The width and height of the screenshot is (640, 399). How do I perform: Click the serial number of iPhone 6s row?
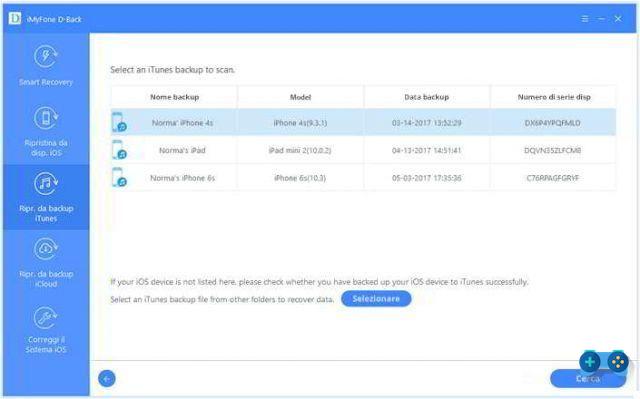tap(553, 178)
